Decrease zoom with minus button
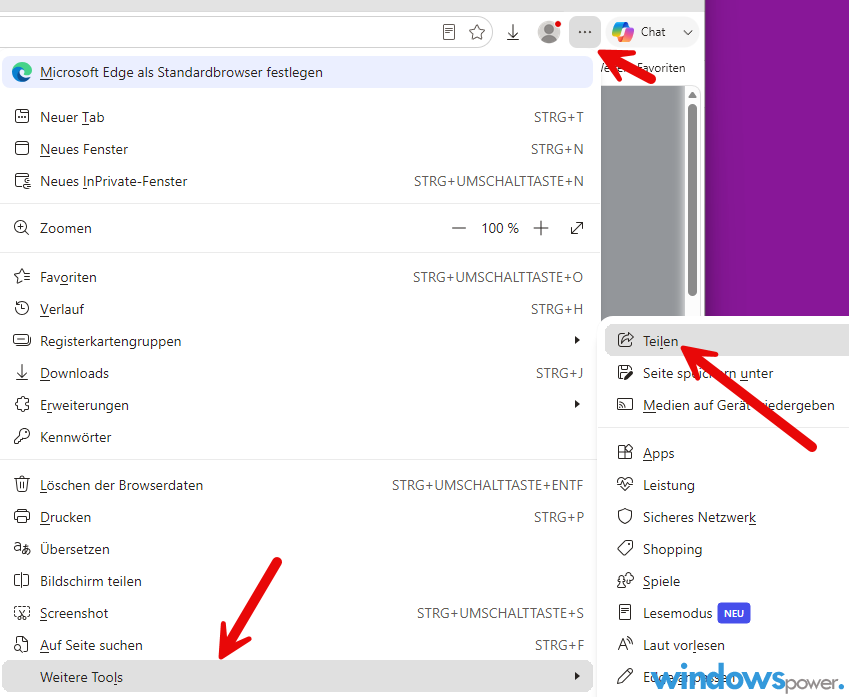849x697 pixels. click(x=459, y=228)
